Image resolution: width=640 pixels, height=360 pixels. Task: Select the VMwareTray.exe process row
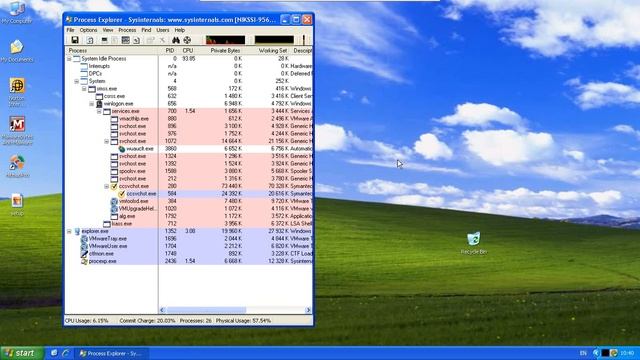(189, 238)
